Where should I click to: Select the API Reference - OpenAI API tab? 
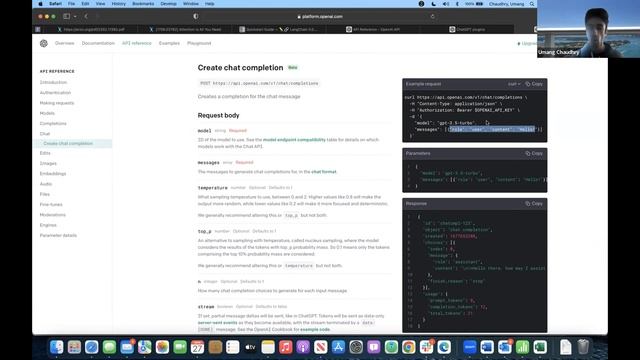click(373, 29)
